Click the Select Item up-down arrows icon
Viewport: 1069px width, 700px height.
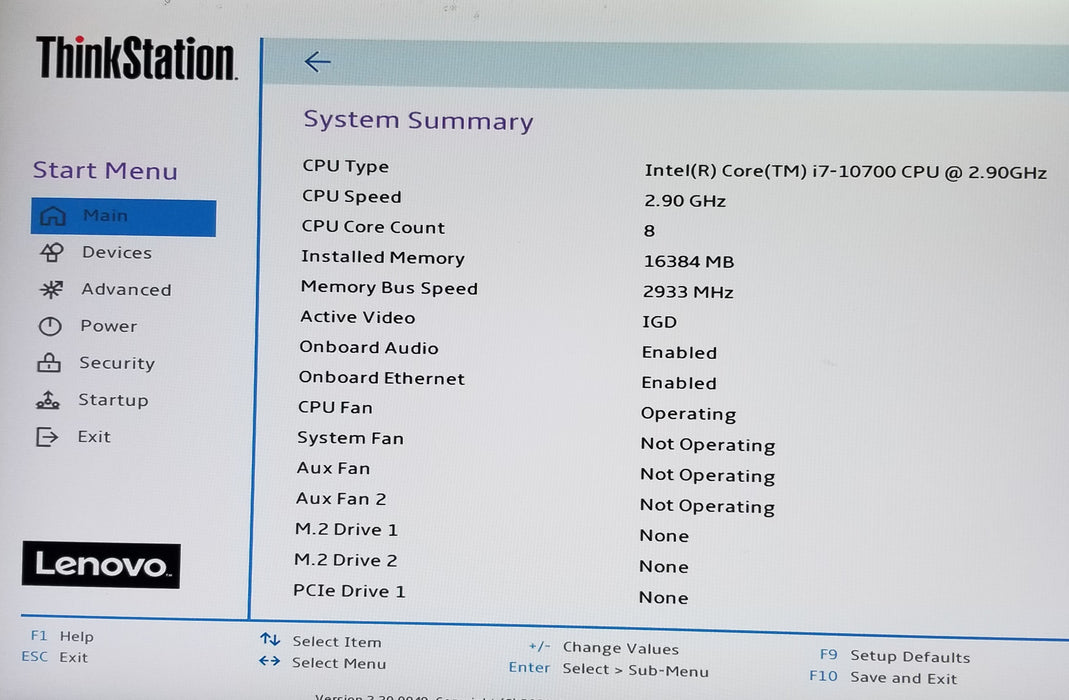(x=270, y=639)
